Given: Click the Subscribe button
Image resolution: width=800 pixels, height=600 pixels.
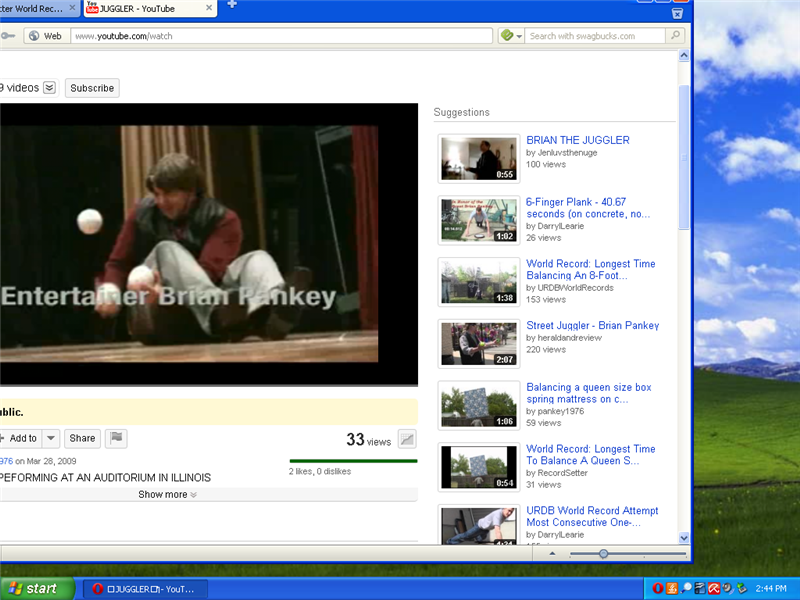Looking at the screenshot, I should click(x=92, y=88).
